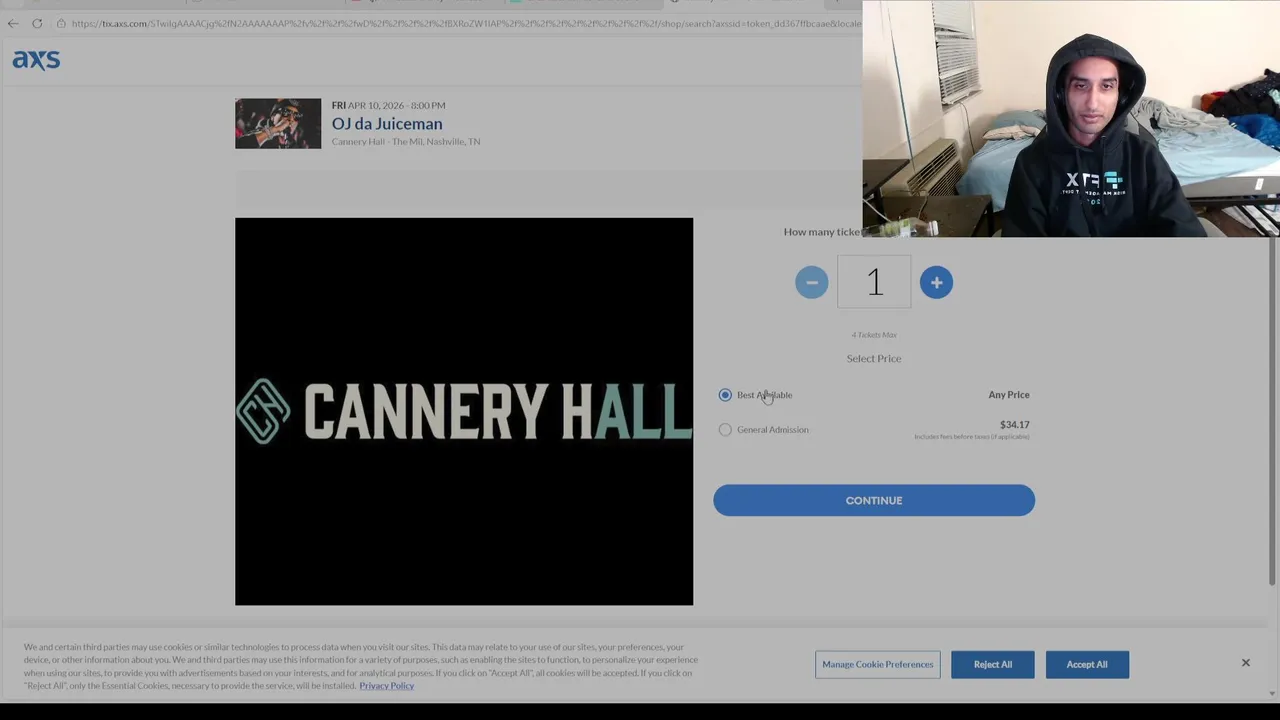The image size is (1280, 720).
Task: Open Manage Cookie Preferences
Action: click(x=878, y=664)
